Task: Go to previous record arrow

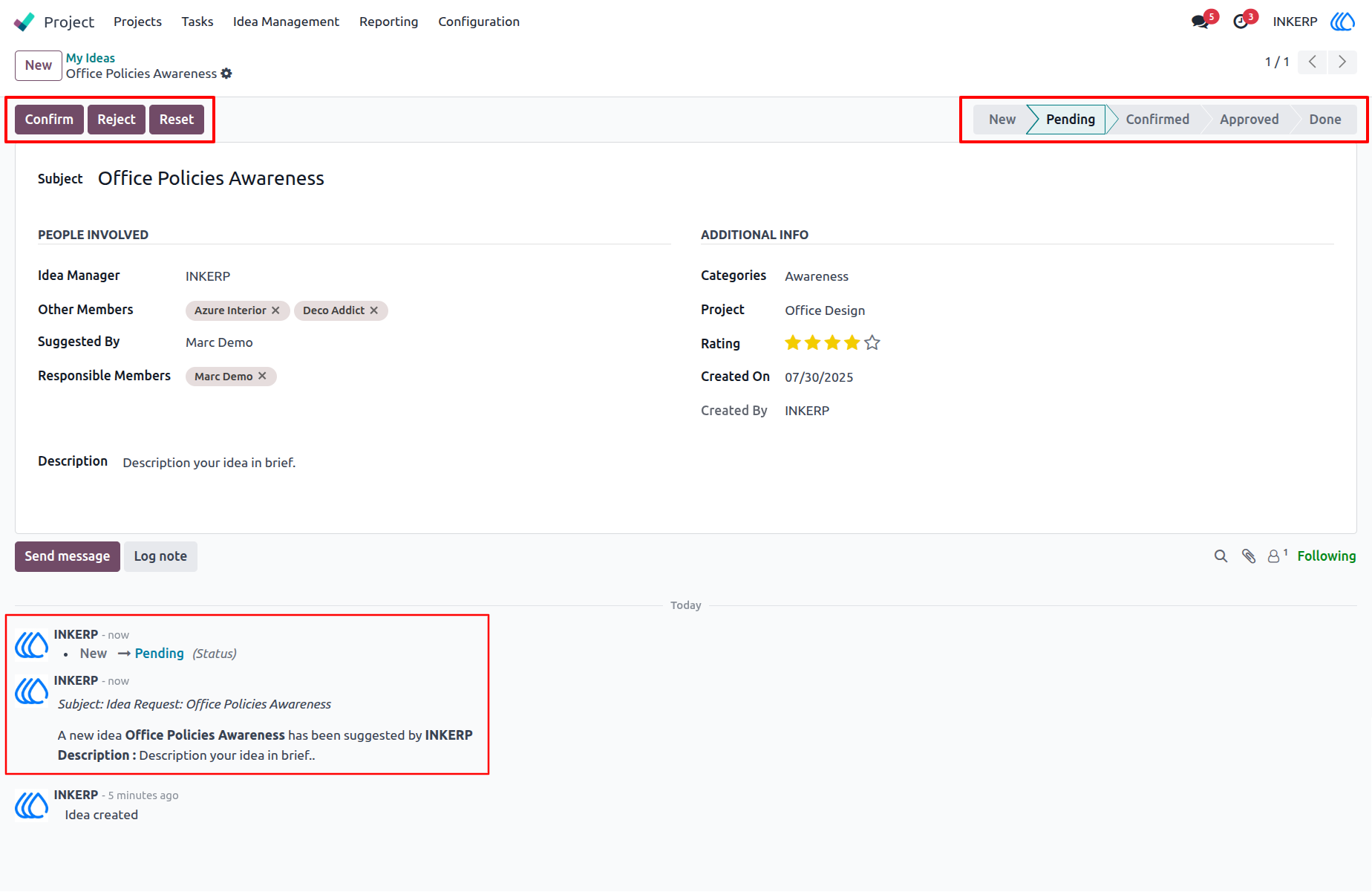Action: pyautogui.click(x=1313, y=62)
